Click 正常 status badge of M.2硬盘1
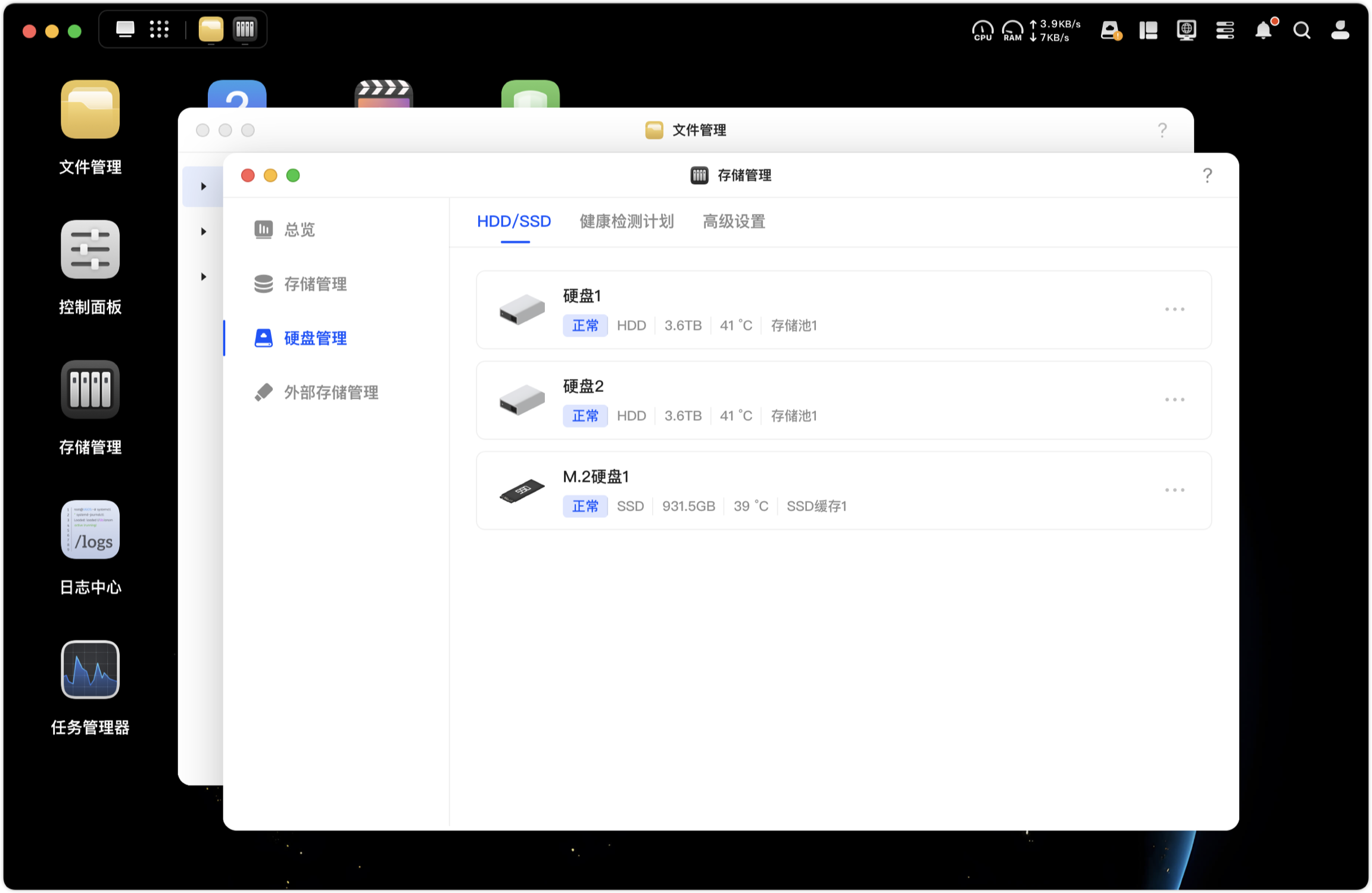 [585, 506]
